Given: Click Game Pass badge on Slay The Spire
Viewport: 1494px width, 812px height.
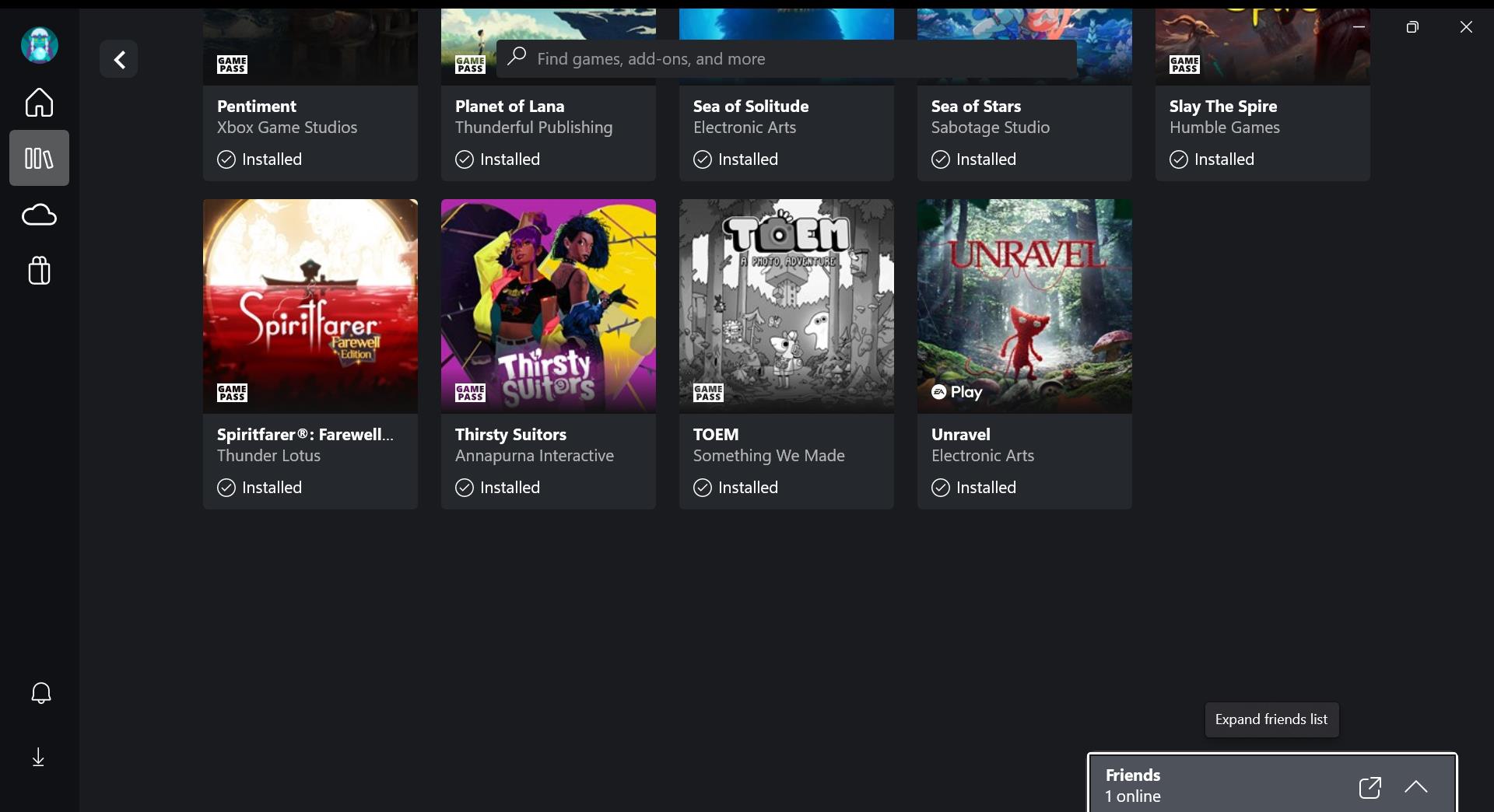Looking at the screenshot, I should point(1184,65).
